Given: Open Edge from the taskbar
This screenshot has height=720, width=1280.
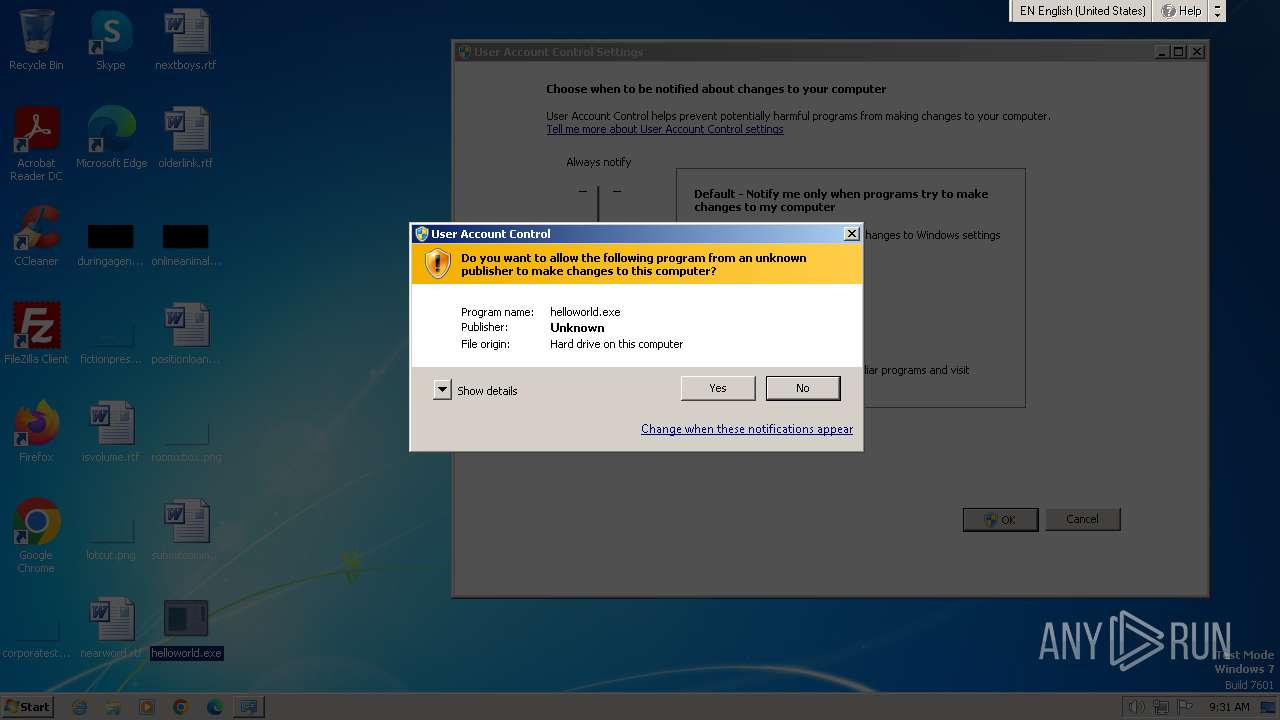Looking at the screenshot, I should [214, 707].
